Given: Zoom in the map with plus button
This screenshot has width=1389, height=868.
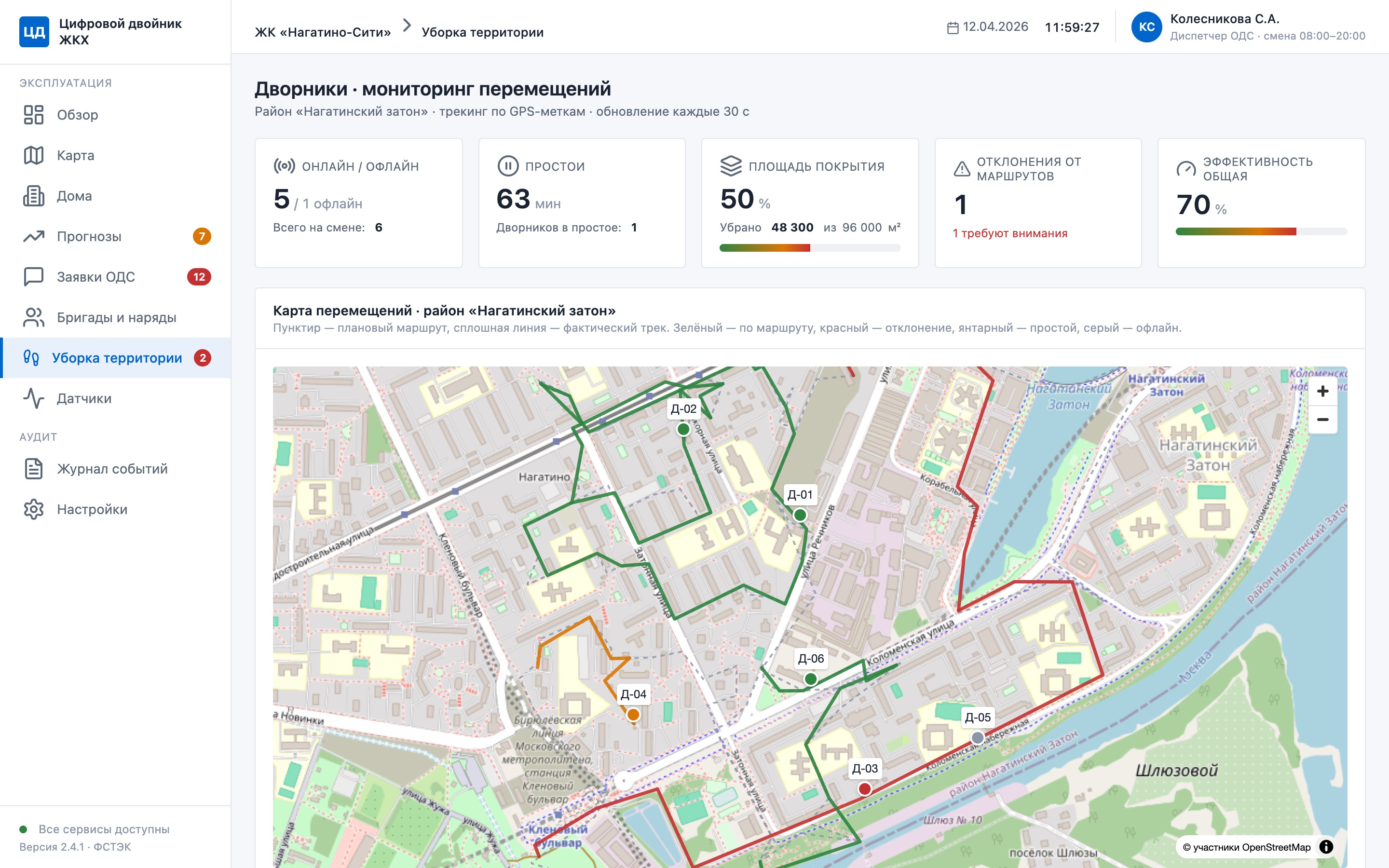Looking at the screenshot, I should (x=1323, y=392).
